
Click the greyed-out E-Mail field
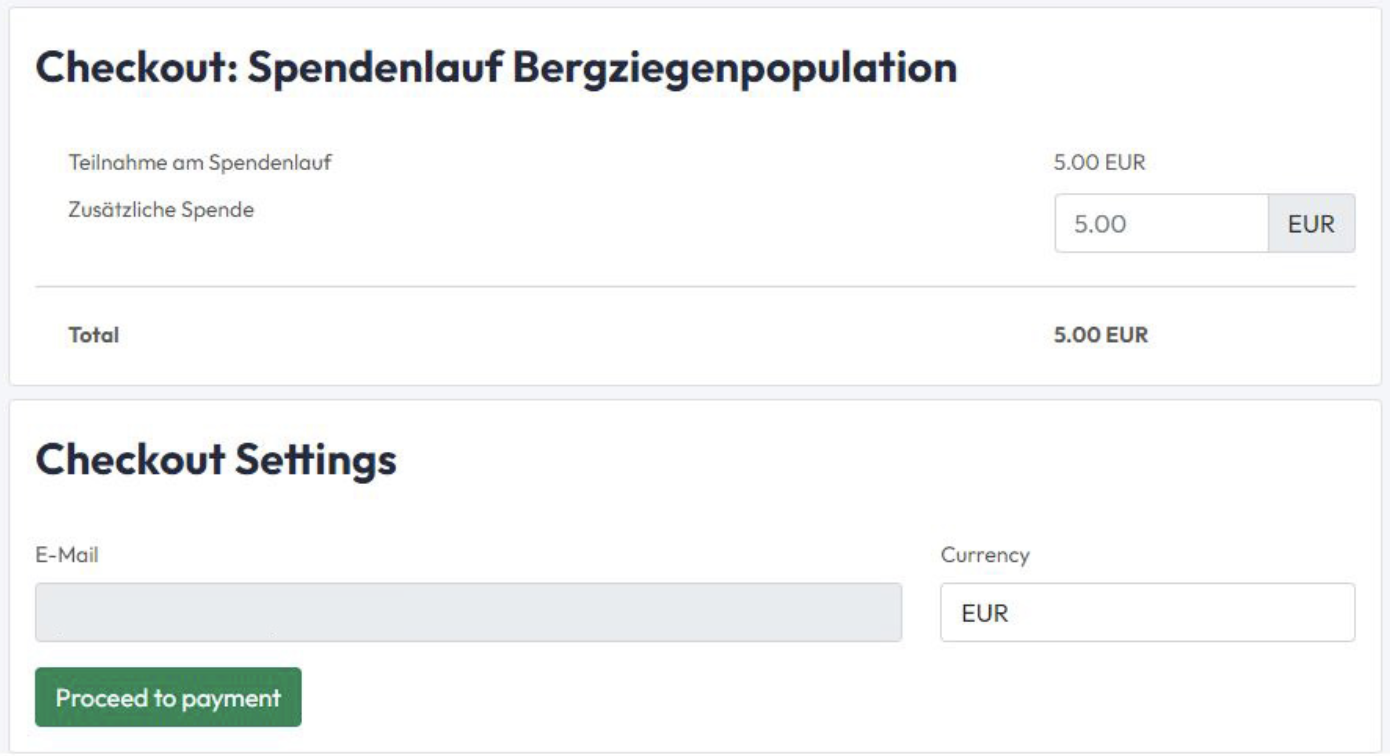(468, 612)
